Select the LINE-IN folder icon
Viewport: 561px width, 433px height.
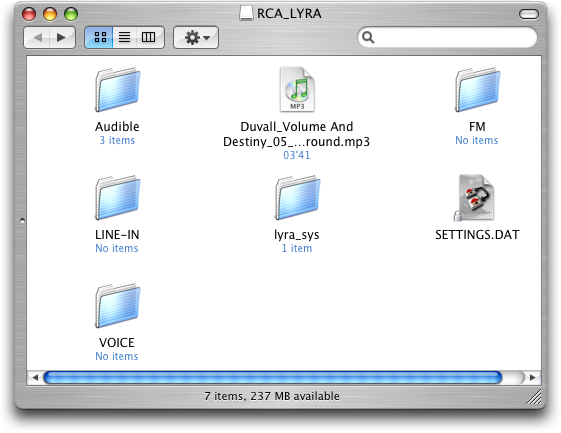(x=118, y=198)
